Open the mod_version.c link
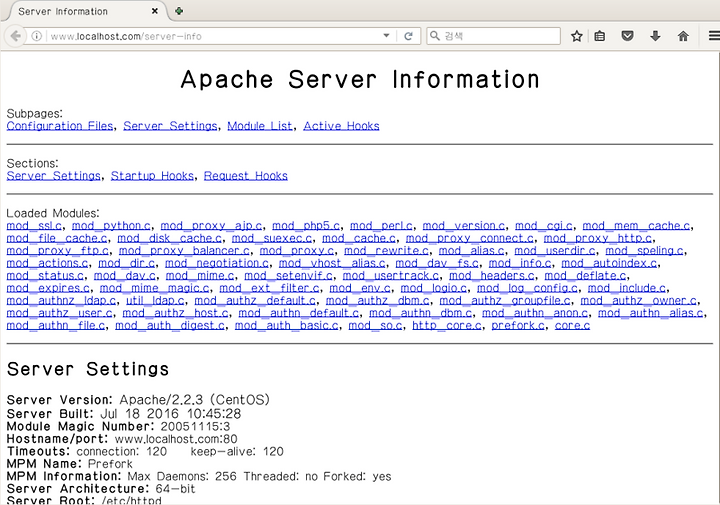The height and width of the screenshot is (505, 720). 464,226
